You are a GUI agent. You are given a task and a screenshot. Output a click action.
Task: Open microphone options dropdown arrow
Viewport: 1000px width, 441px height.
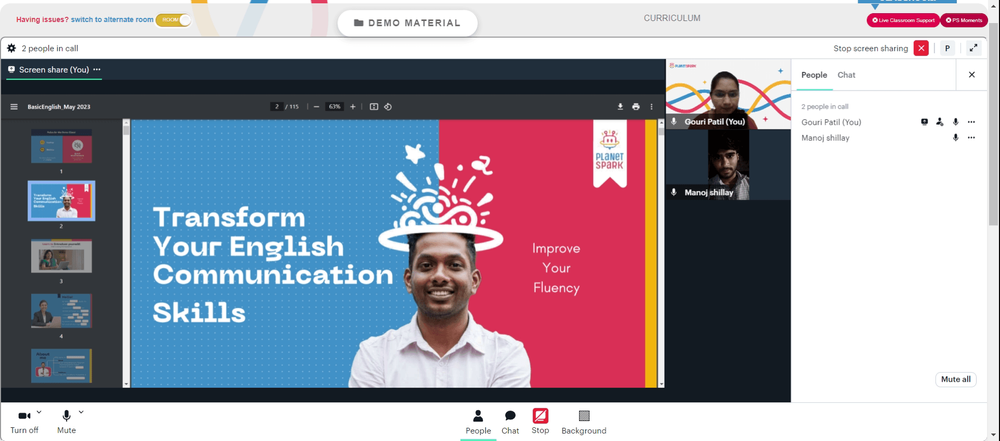pos(81,412)
